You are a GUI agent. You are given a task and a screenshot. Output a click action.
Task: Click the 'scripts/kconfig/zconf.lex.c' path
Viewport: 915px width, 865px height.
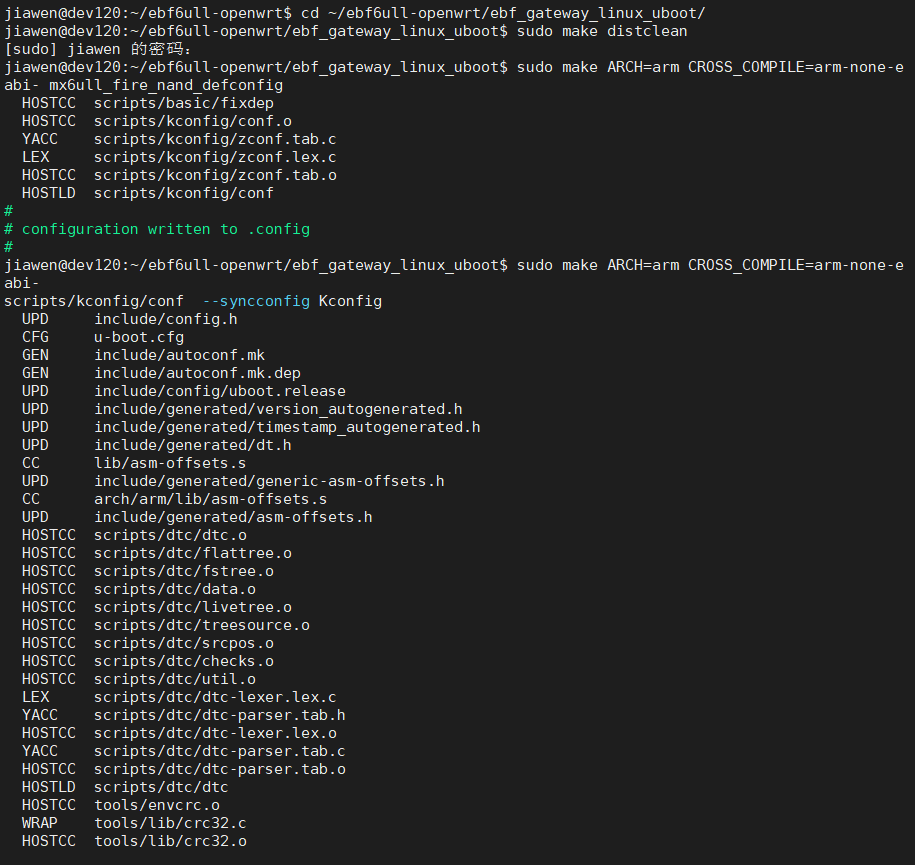215,157
